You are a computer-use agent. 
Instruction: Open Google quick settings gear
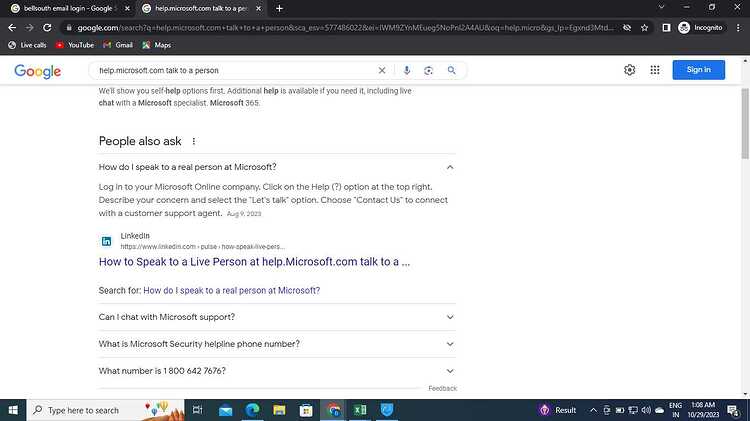pos(629,70)
